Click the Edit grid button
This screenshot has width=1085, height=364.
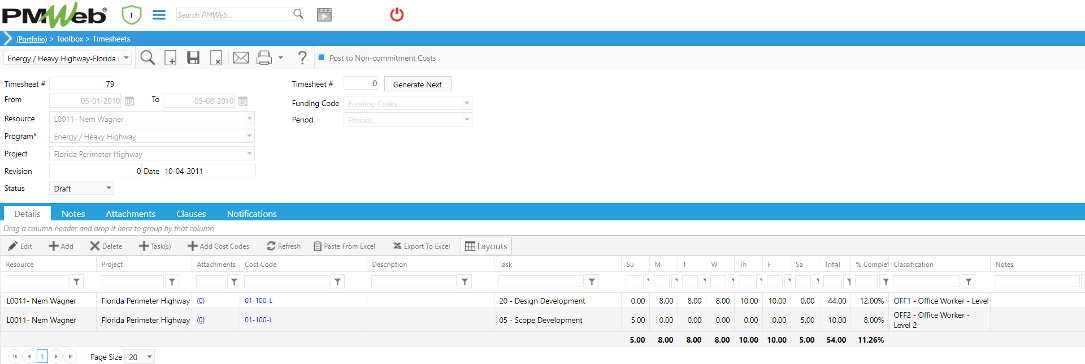pos(21,246)
